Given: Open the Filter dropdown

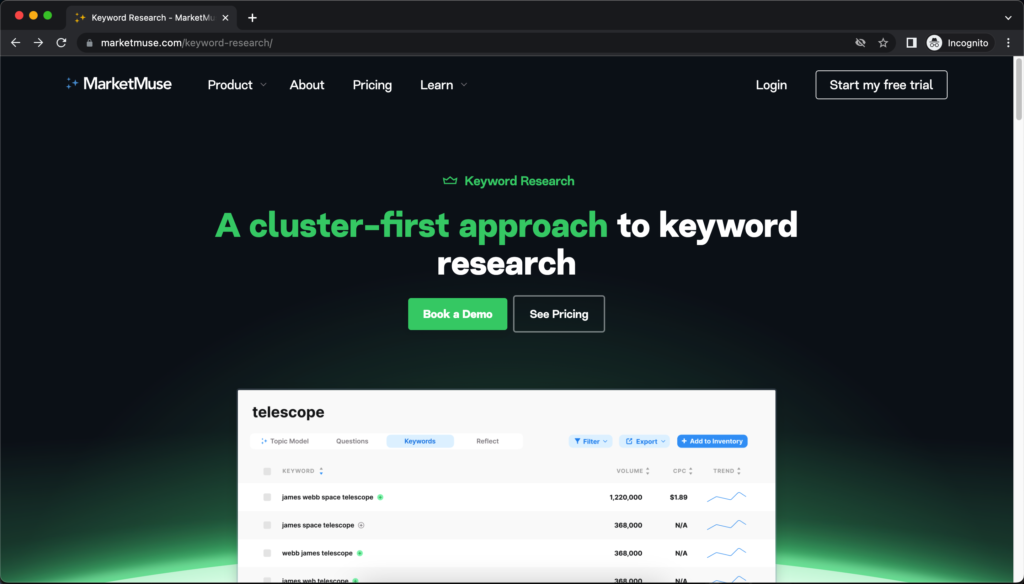Looking at the screenshot, I should (x=590, y=442).
